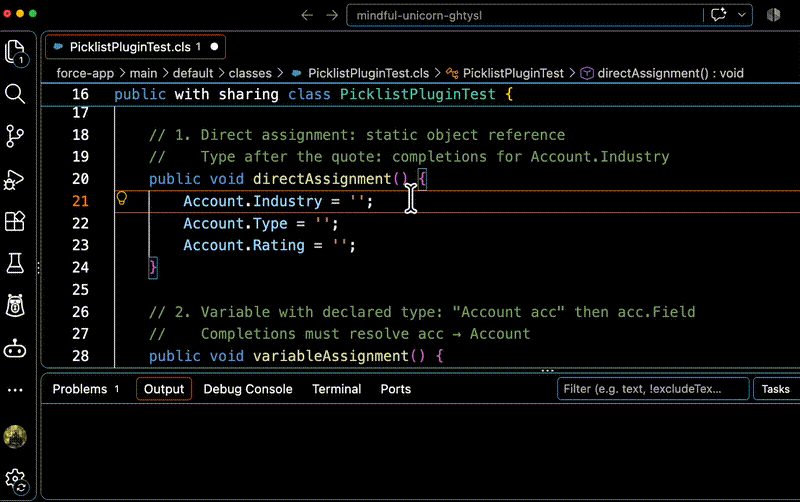Click the panel sash ellipsis handle above Output
This screenshot has width=800, height=502.
(547, 370)
